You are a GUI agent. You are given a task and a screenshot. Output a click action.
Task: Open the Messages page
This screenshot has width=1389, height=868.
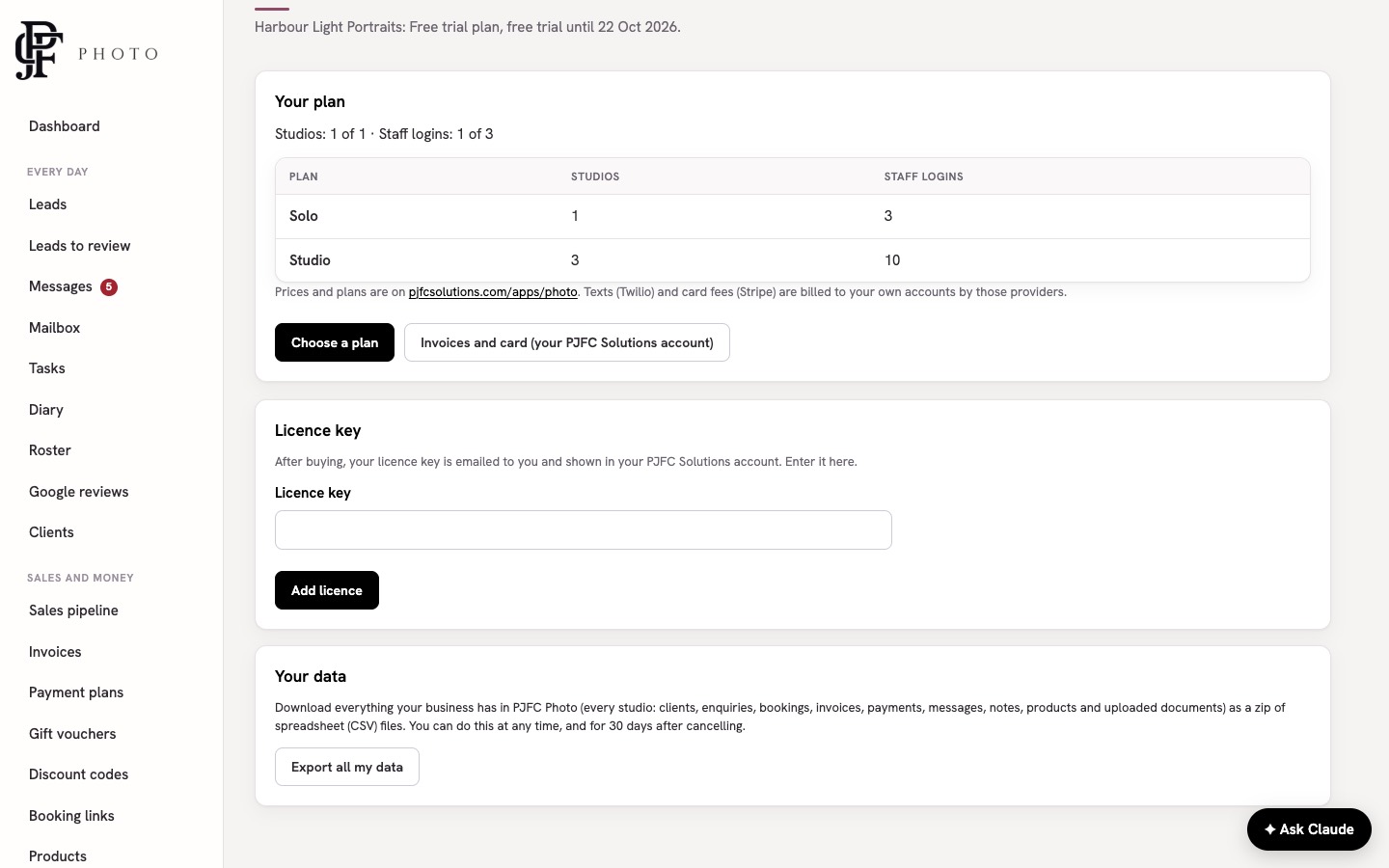point(61,286)
